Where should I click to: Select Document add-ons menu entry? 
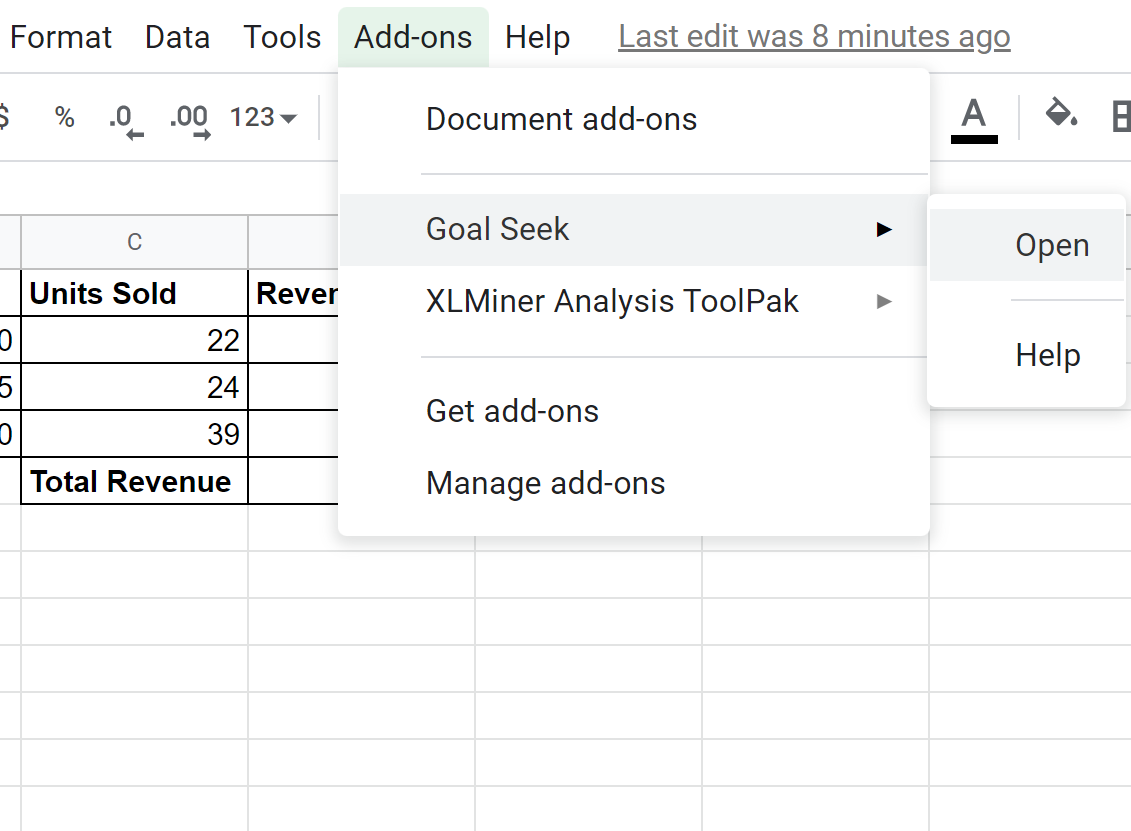pos(561,120)
